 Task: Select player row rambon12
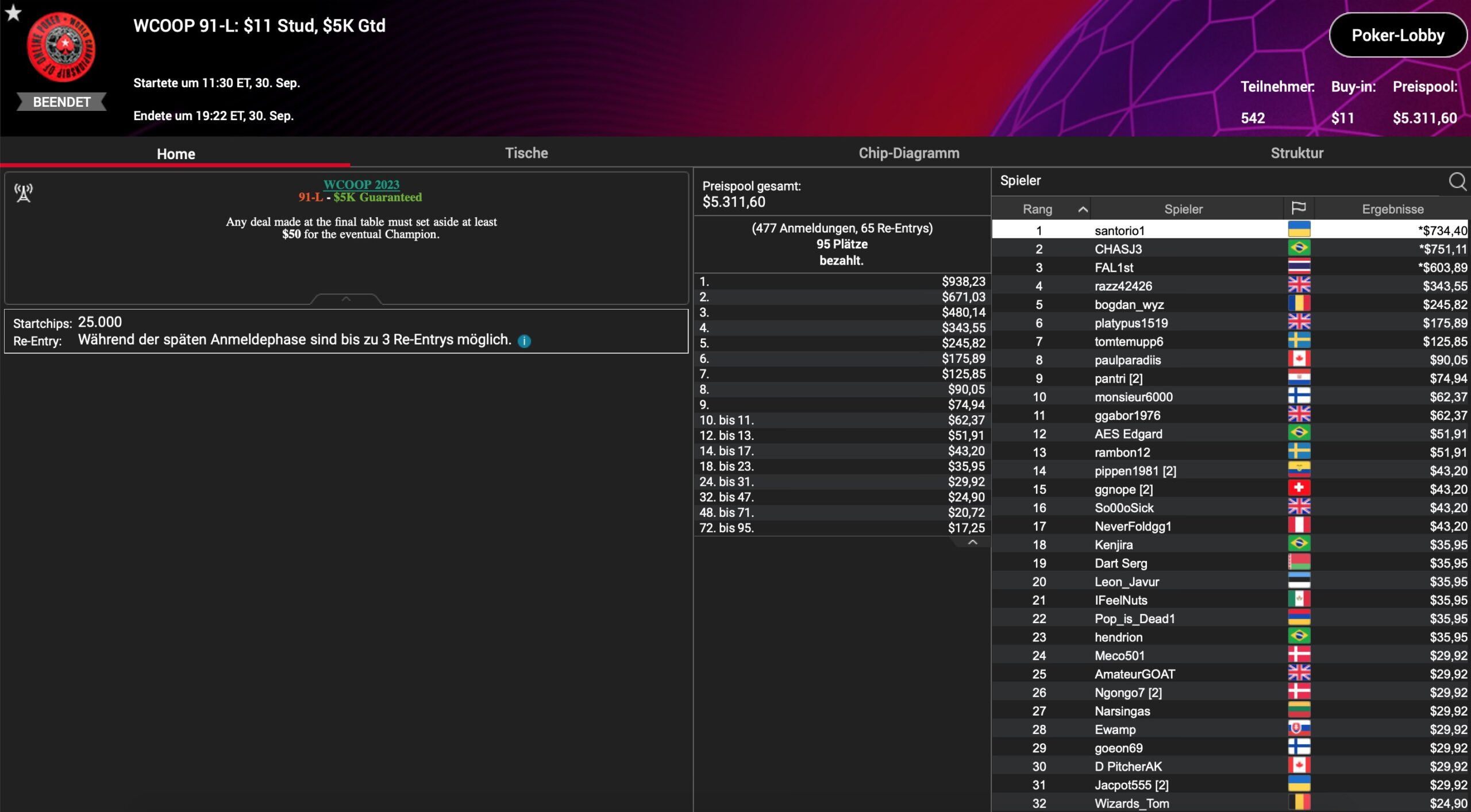pyautogui.click(x=1230, y=452)
